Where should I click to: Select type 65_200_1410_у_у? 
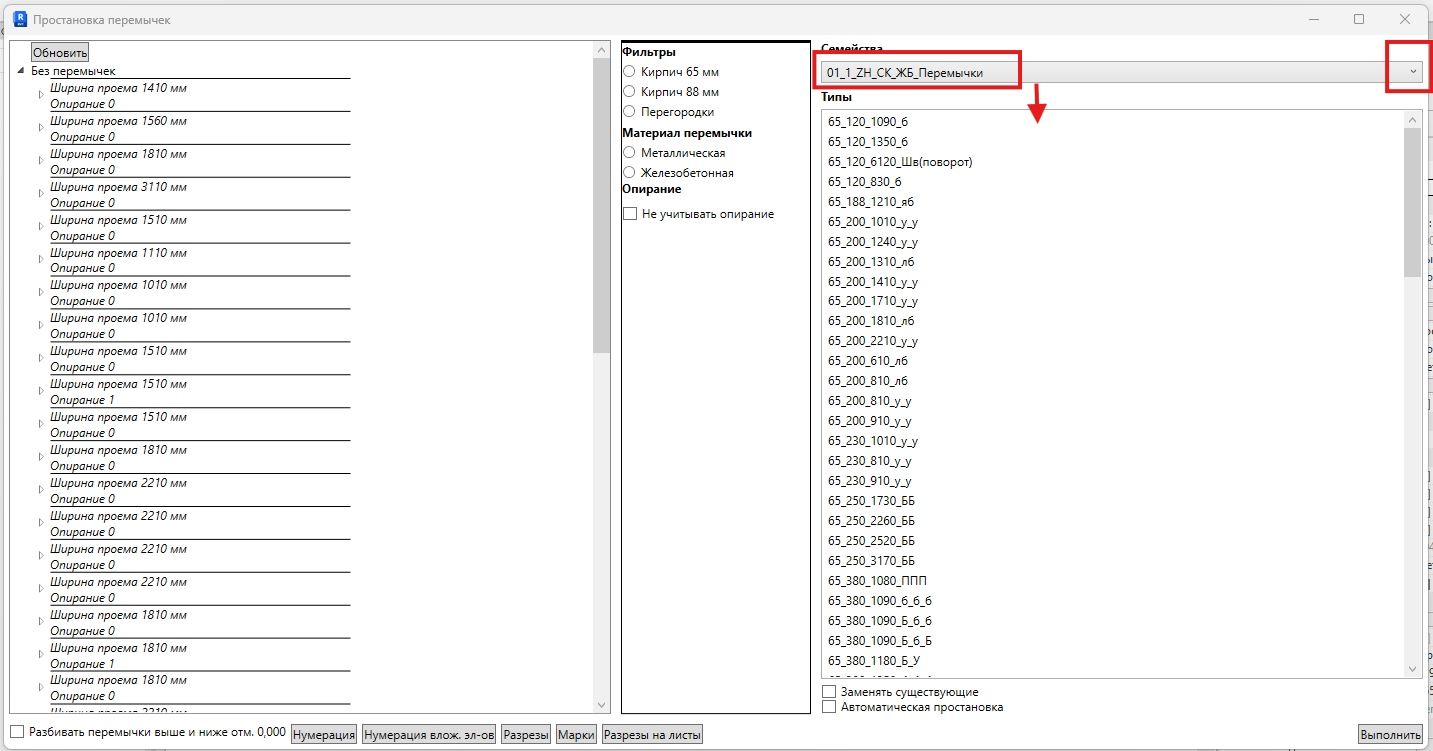(873, 282)
